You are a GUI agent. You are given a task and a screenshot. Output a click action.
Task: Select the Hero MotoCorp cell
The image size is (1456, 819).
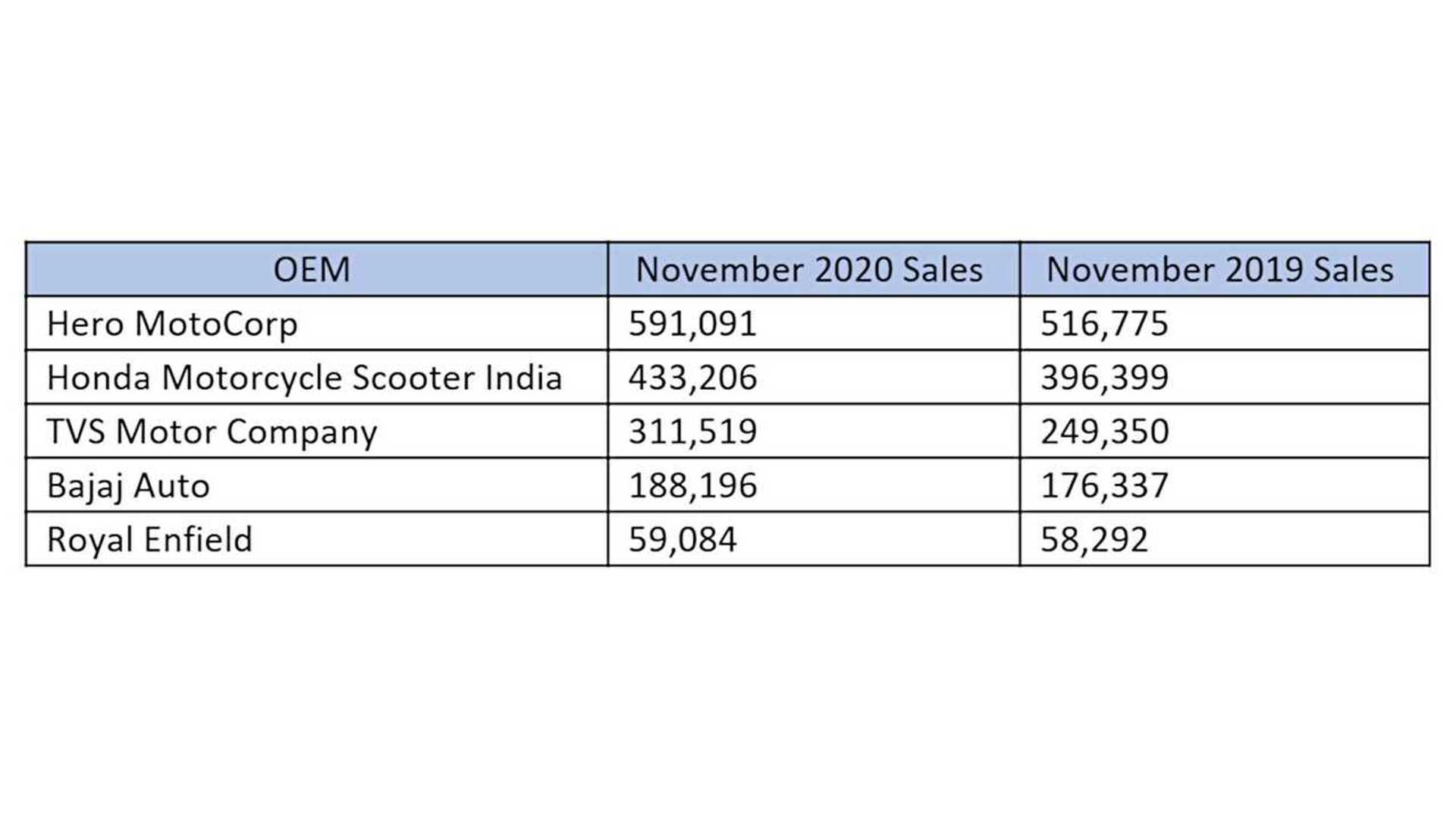[x=172, y=324]
